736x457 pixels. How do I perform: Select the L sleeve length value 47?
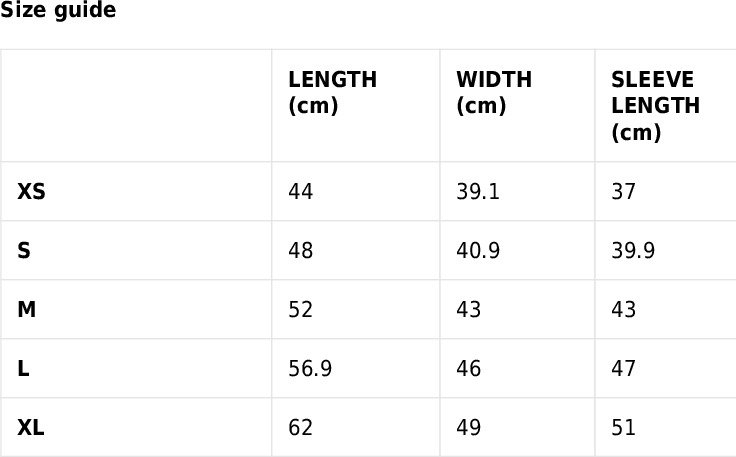point(623,368)
